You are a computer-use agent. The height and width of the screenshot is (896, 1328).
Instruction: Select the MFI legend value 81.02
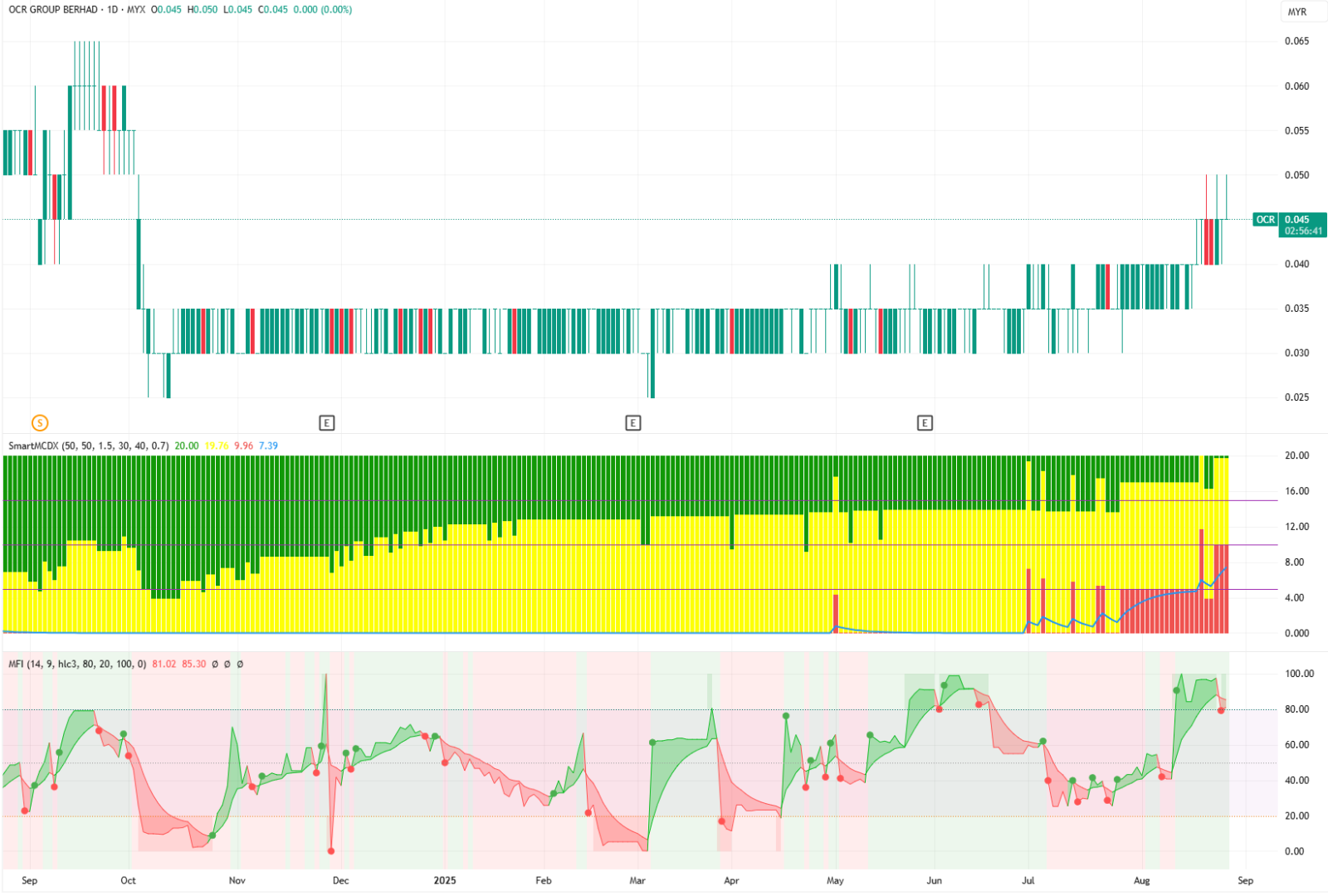[x=164, y=665]
